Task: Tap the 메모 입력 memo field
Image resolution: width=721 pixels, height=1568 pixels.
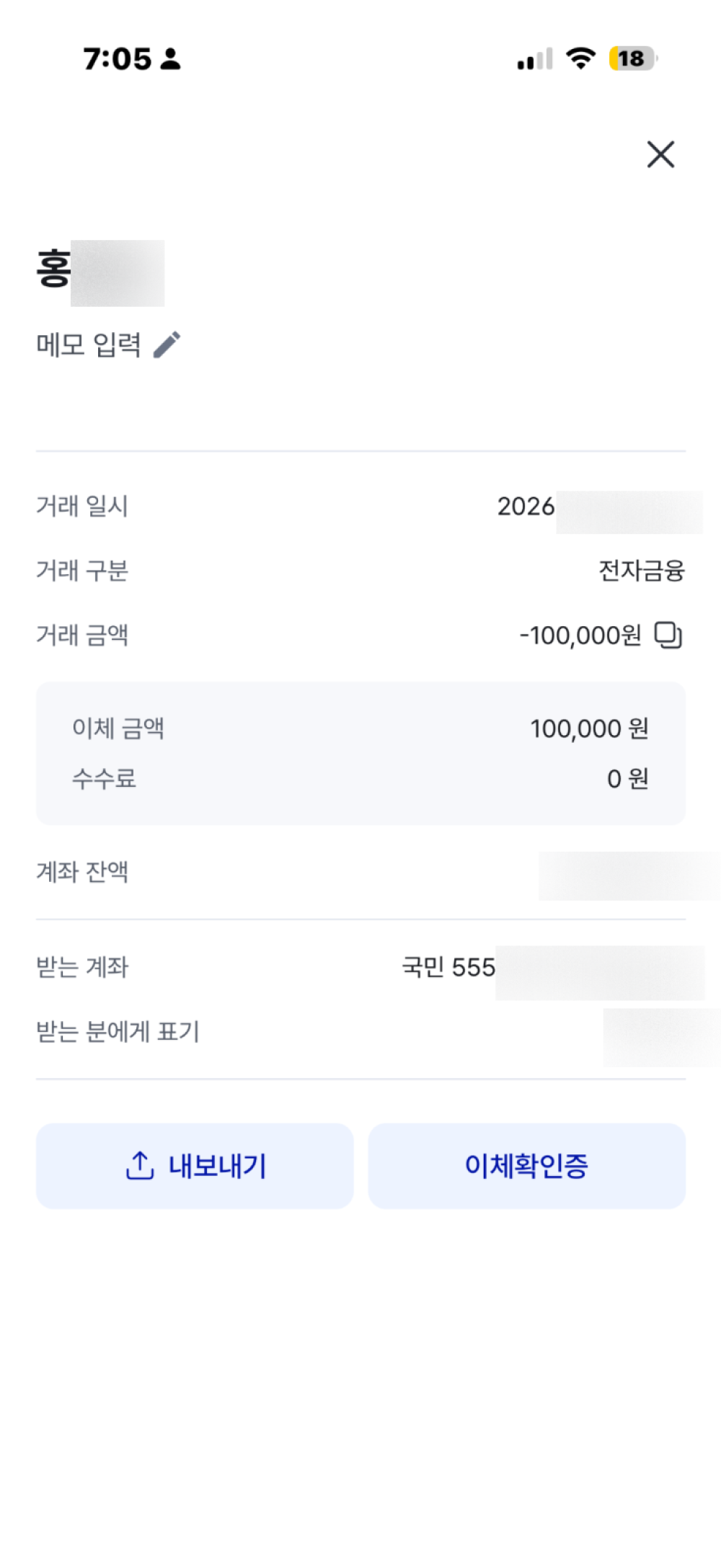Action: pos(108,345)
